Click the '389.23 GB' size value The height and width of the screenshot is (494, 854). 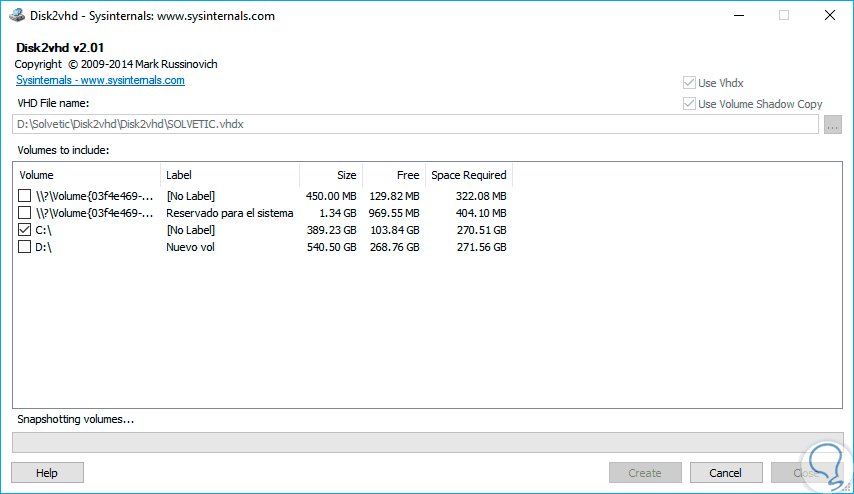[x=331, y=230]
